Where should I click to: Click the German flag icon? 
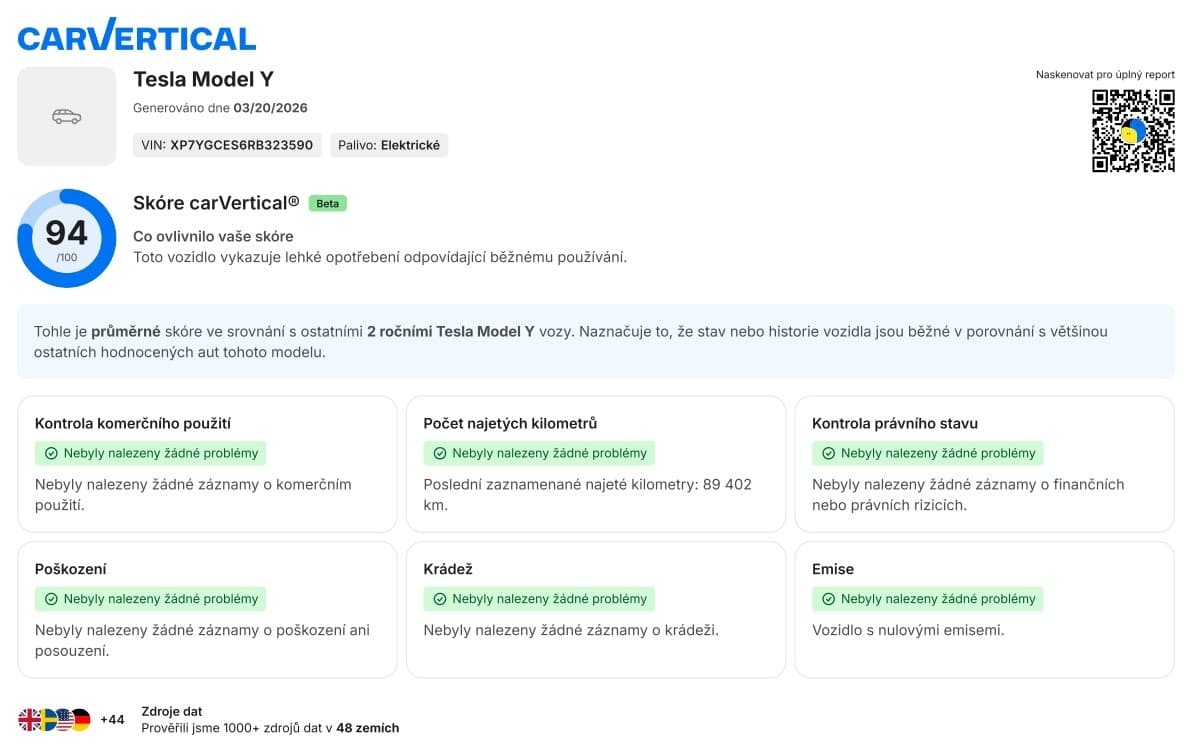pos(81,720)
